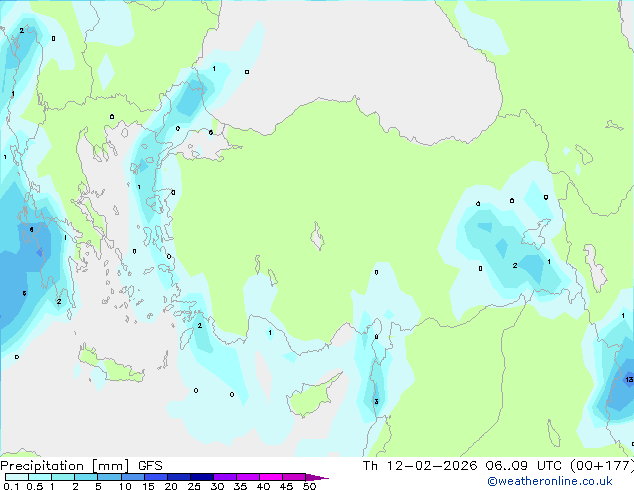This screenshot has width=634, height=490.
Task: Pick legend swatch between 2 and 5
Action: 86,477
